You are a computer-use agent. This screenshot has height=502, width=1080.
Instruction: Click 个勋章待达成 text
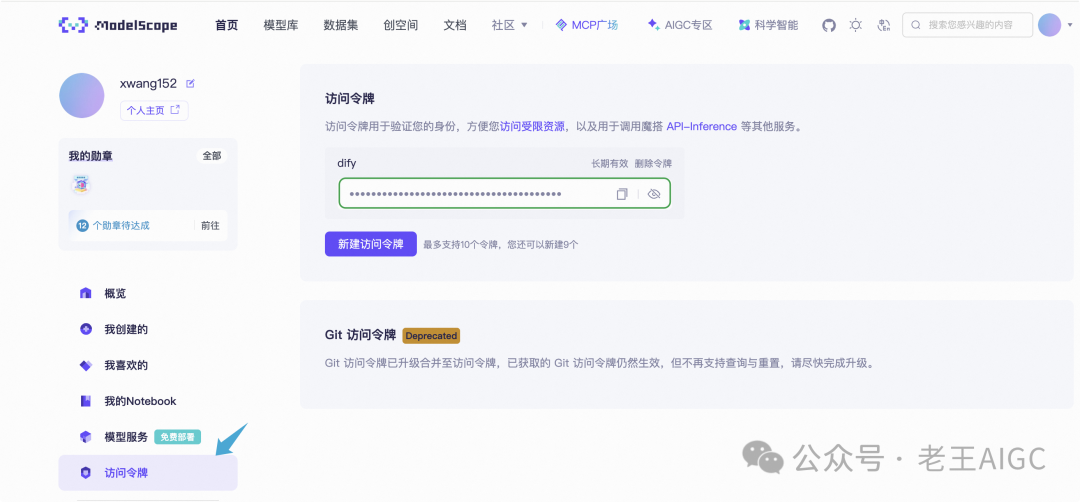[x=121, y=225]
